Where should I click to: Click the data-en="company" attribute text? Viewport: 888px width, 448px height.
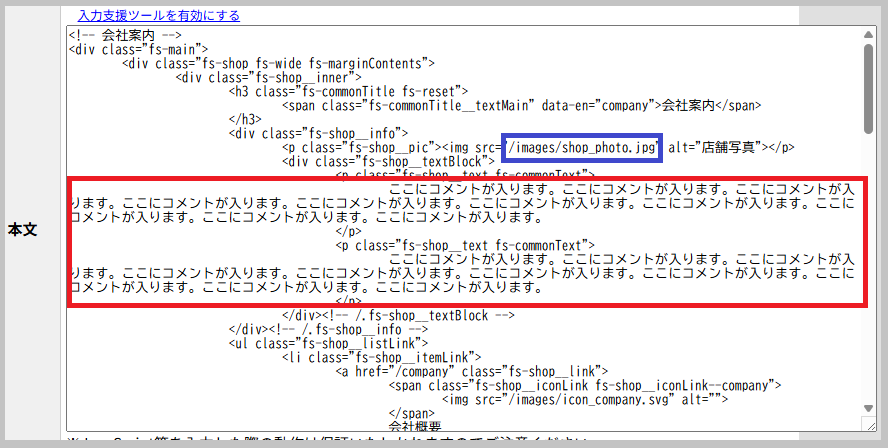tap(602, 105)
